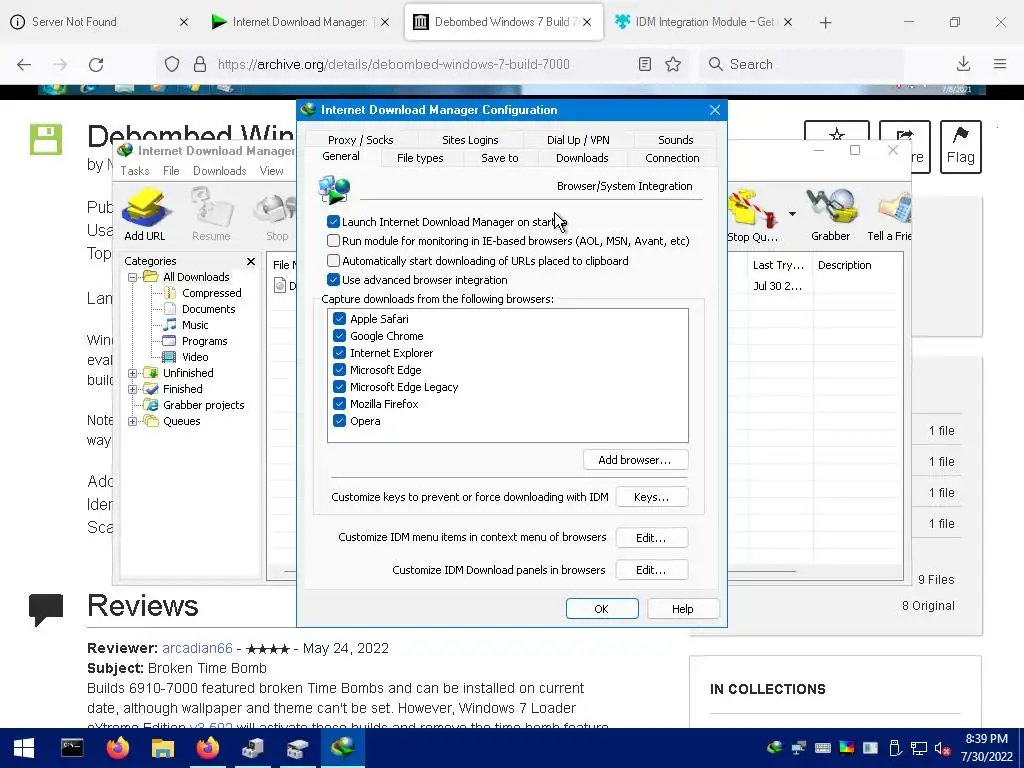Collapse All Downloads tree node

click(x=133, y=277)
